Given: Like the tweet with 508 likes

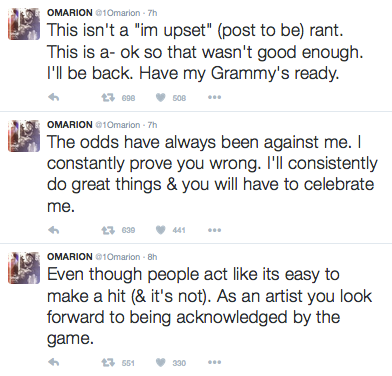Looking at the screenshot, I should click(161, 97).
